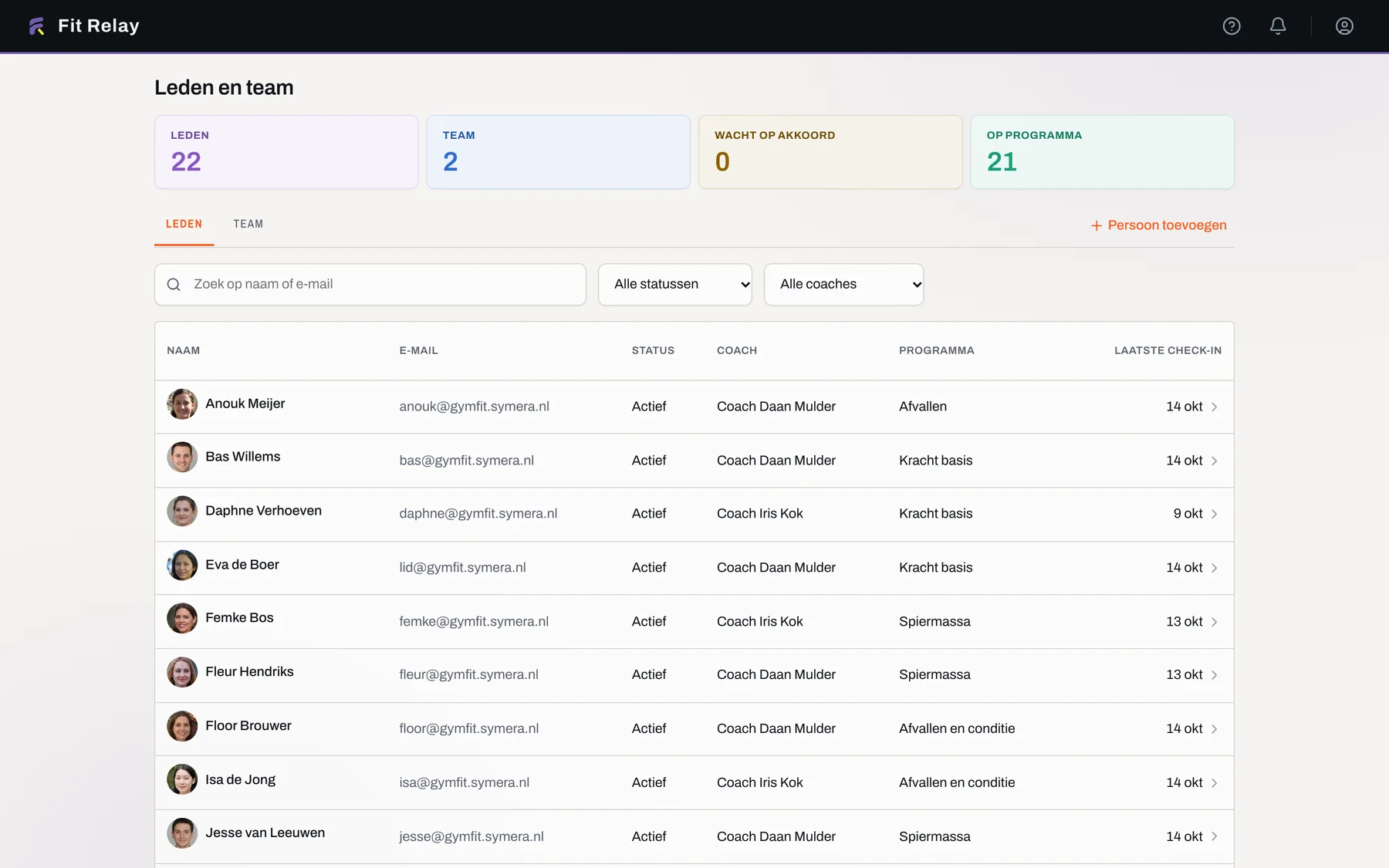
Task: Click email isa@gymfit.symera.nl
Action: (x=465, y=783)
